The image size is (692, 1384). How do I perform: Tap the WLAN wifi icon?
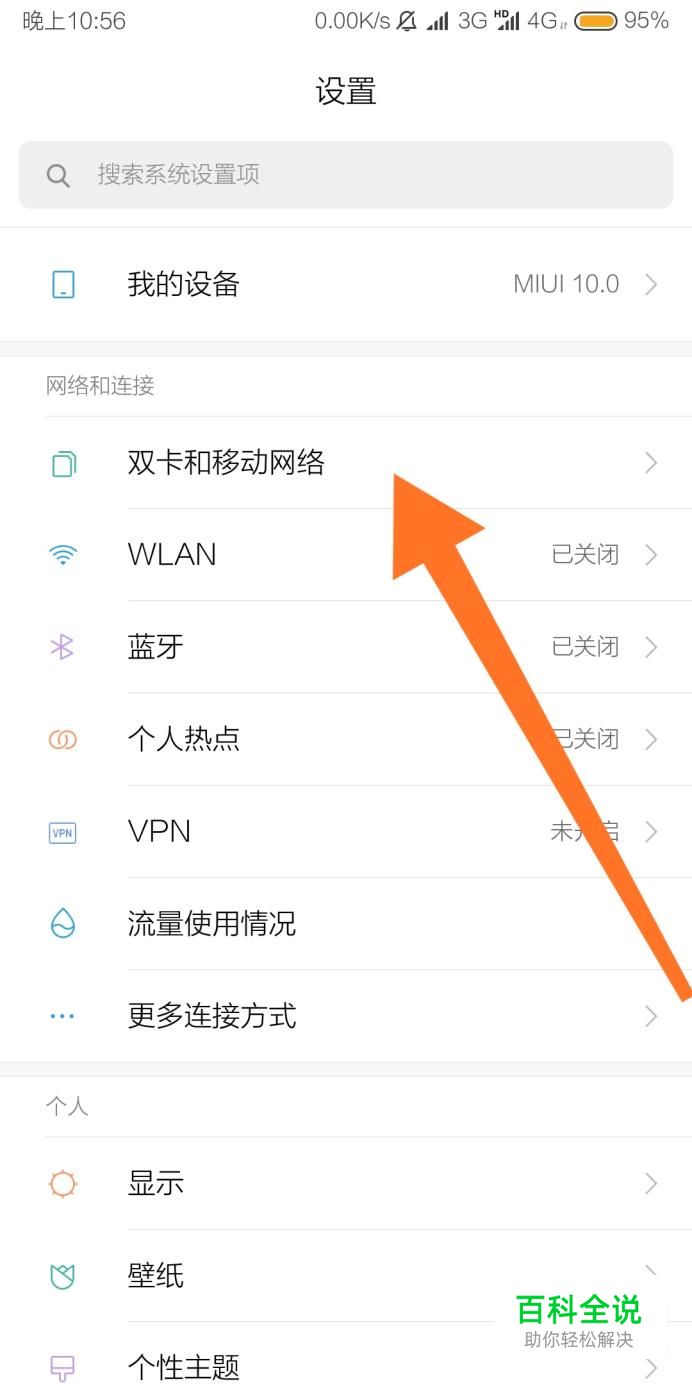click(63, 555)
